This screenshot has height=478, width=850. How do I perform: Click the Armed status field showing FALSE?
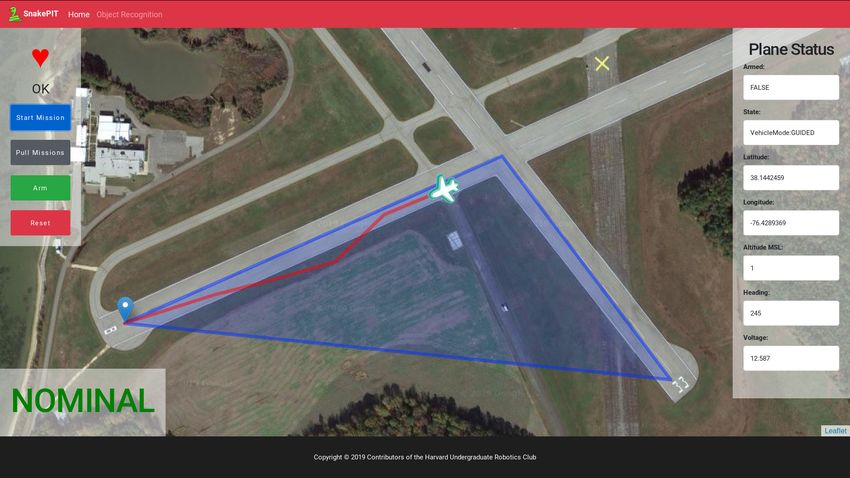click(791, 87)
